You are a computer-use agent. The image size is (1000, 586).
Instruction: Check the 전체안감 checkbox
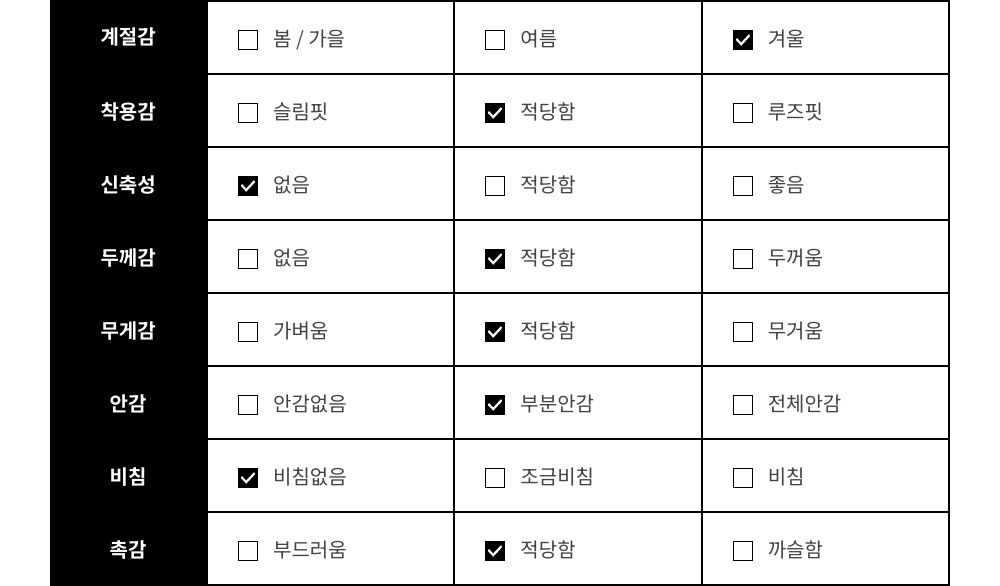[742, 405]
